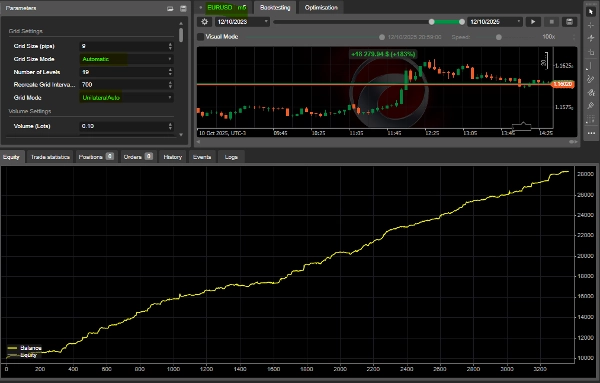Switch to the Optimization tab
Image resolution: width=600 pixels, height=383 pixels.
pyautogui.click(x=321, y=8)
